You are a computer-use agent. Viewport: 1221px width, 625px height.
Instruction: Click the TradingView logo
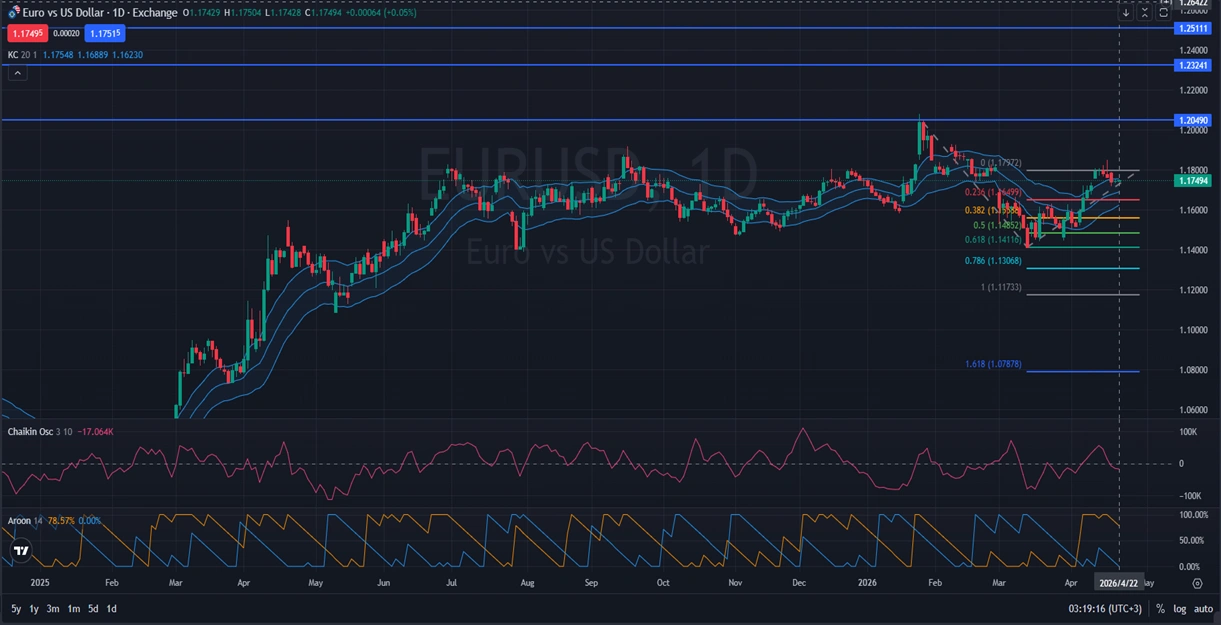(19, 550)
